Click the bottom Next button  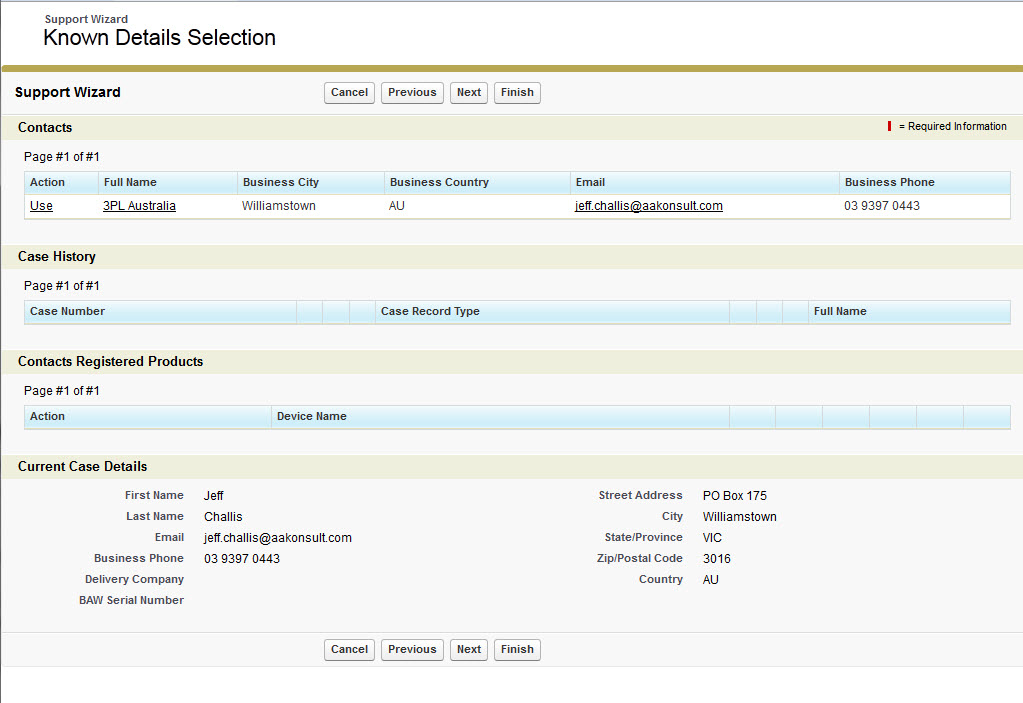tap(468, 650)
